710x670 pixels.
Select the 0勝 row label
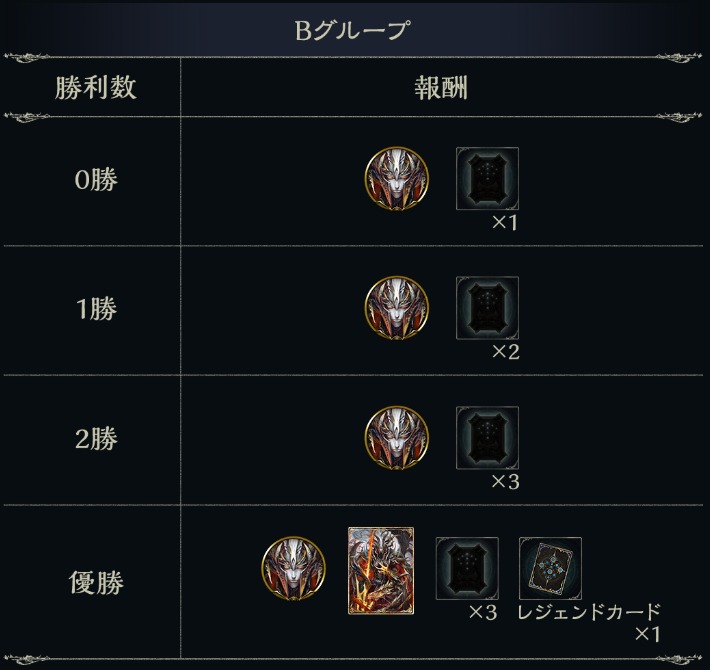(x=96, y=179)
